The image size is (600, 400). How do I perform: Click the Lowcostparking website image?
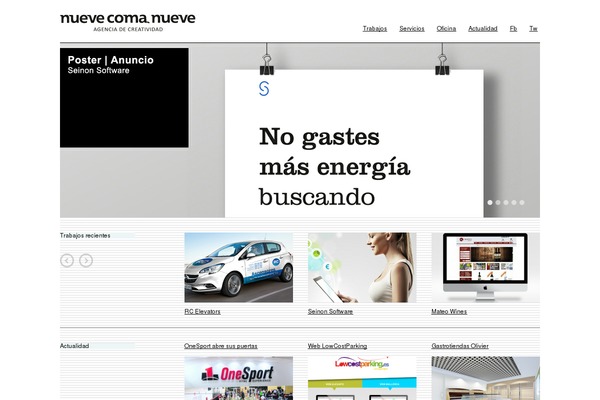point(362,378)
